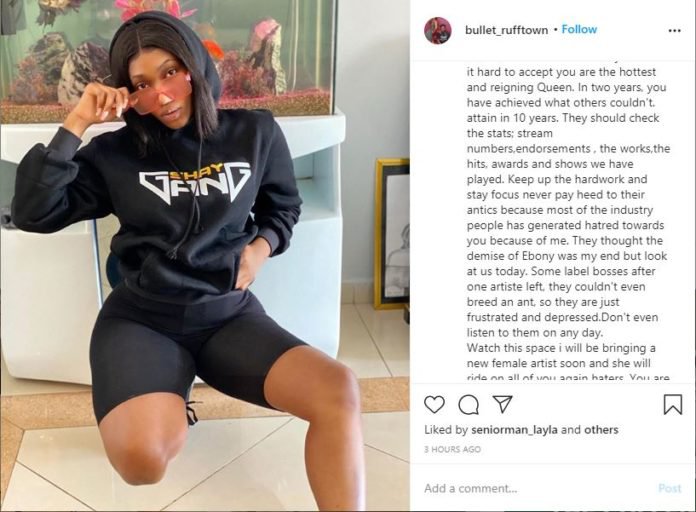The height and width of the screenshot is (512, 696).
Task: Save post with bookmark icon
Action: tap(672, 405)
